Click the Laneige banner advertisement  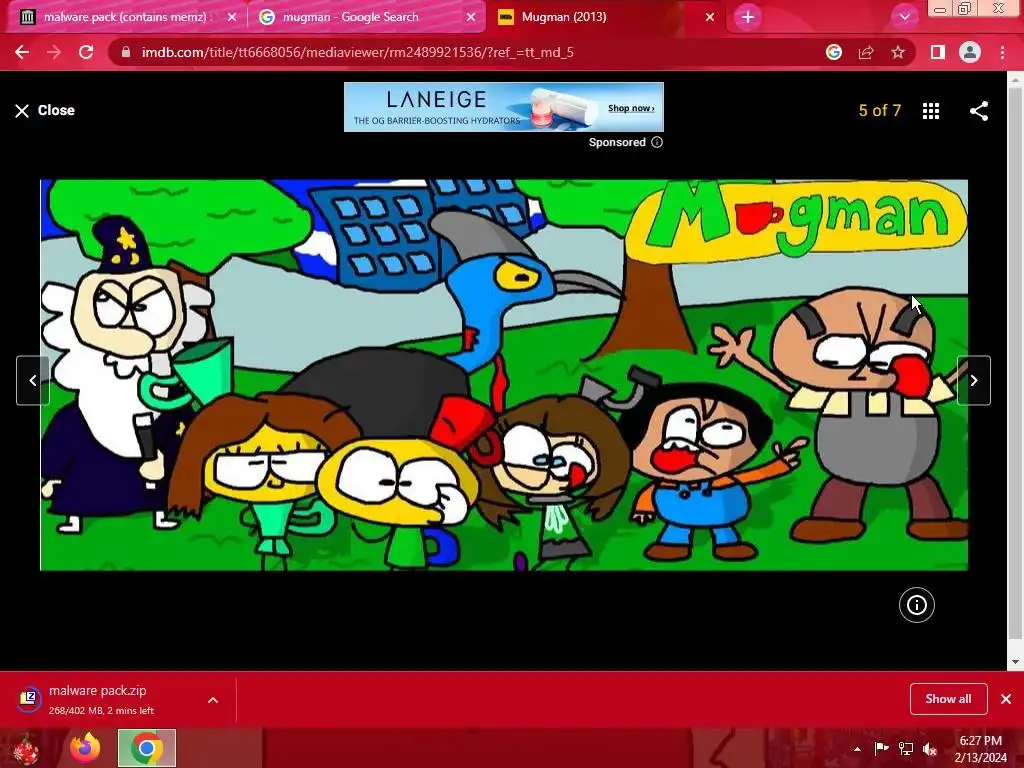(x=504, y=107)
